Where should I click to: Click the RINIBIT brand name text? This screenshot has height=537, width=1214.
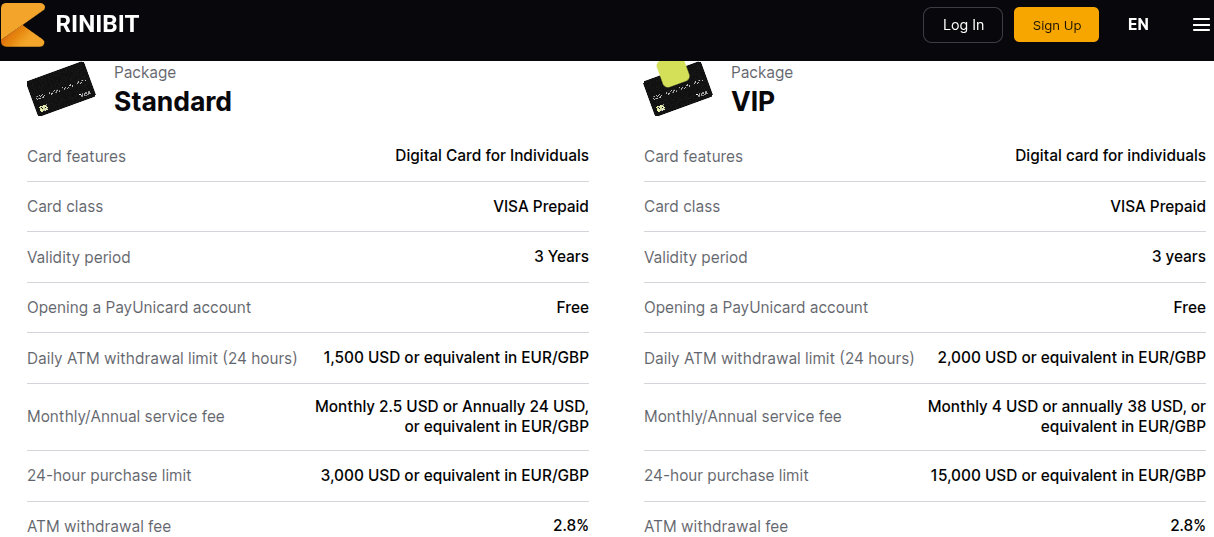(97, 25)
